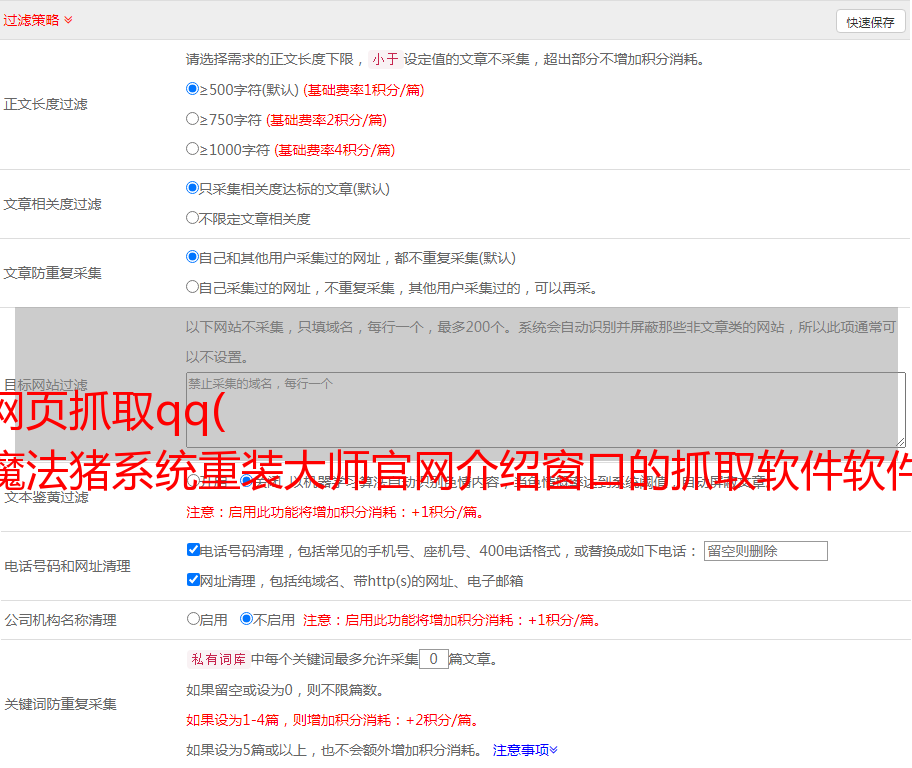Select 只采集相关度达标的文章 option
This screenshot has height=768, width=912.
(x=193, y=188)
